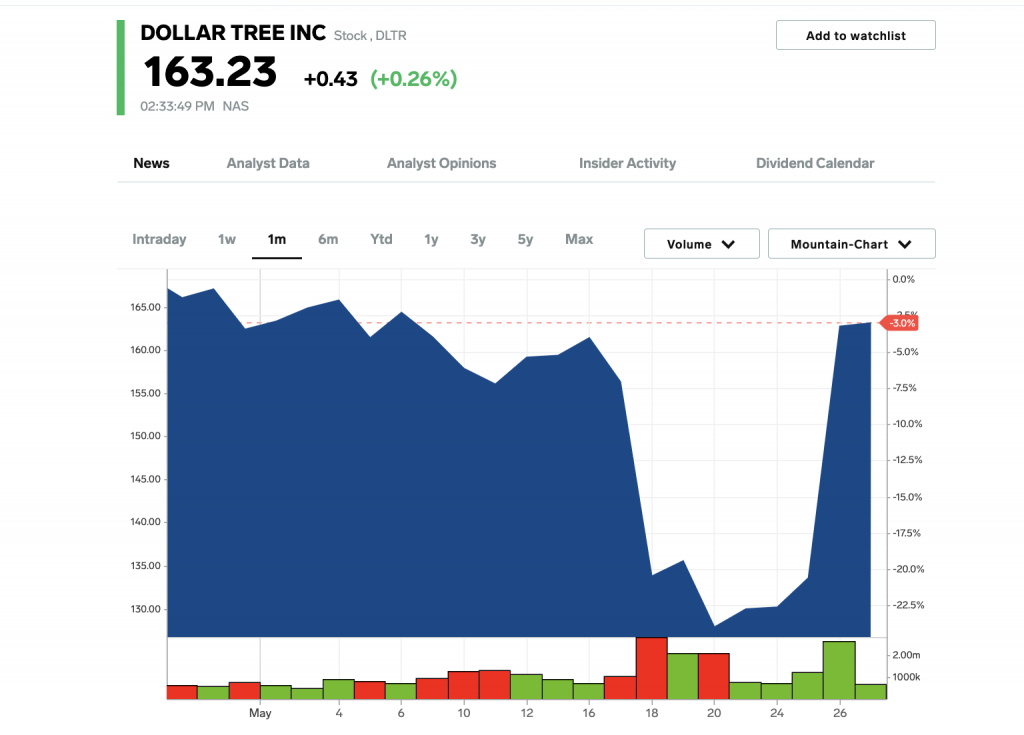Display the 5y chart range
Screen dimensions: 1024x735
[525, 239]
